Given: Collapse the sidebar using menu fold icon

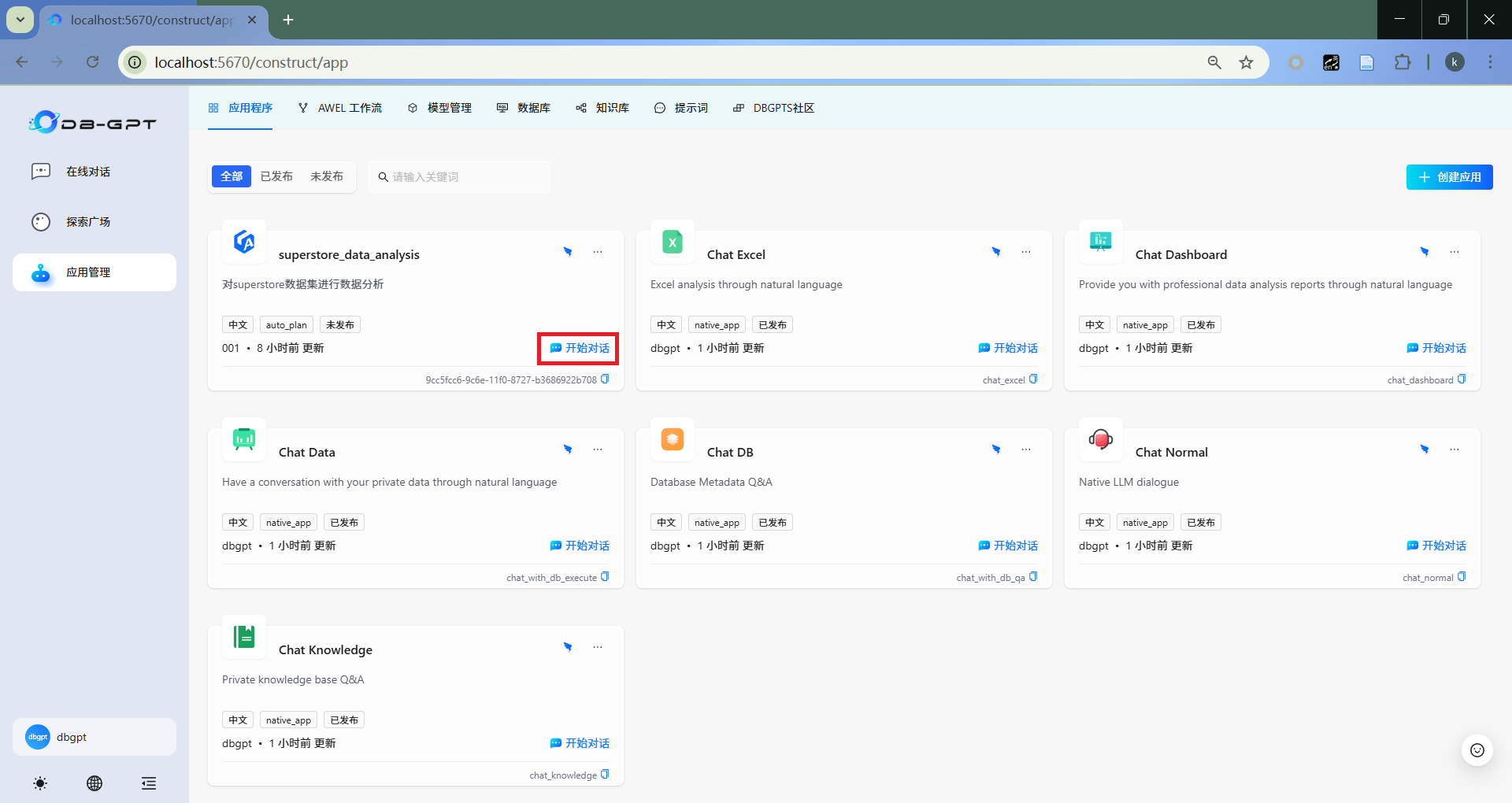Looking at the screenshot, I should click(x=148, y=783).
